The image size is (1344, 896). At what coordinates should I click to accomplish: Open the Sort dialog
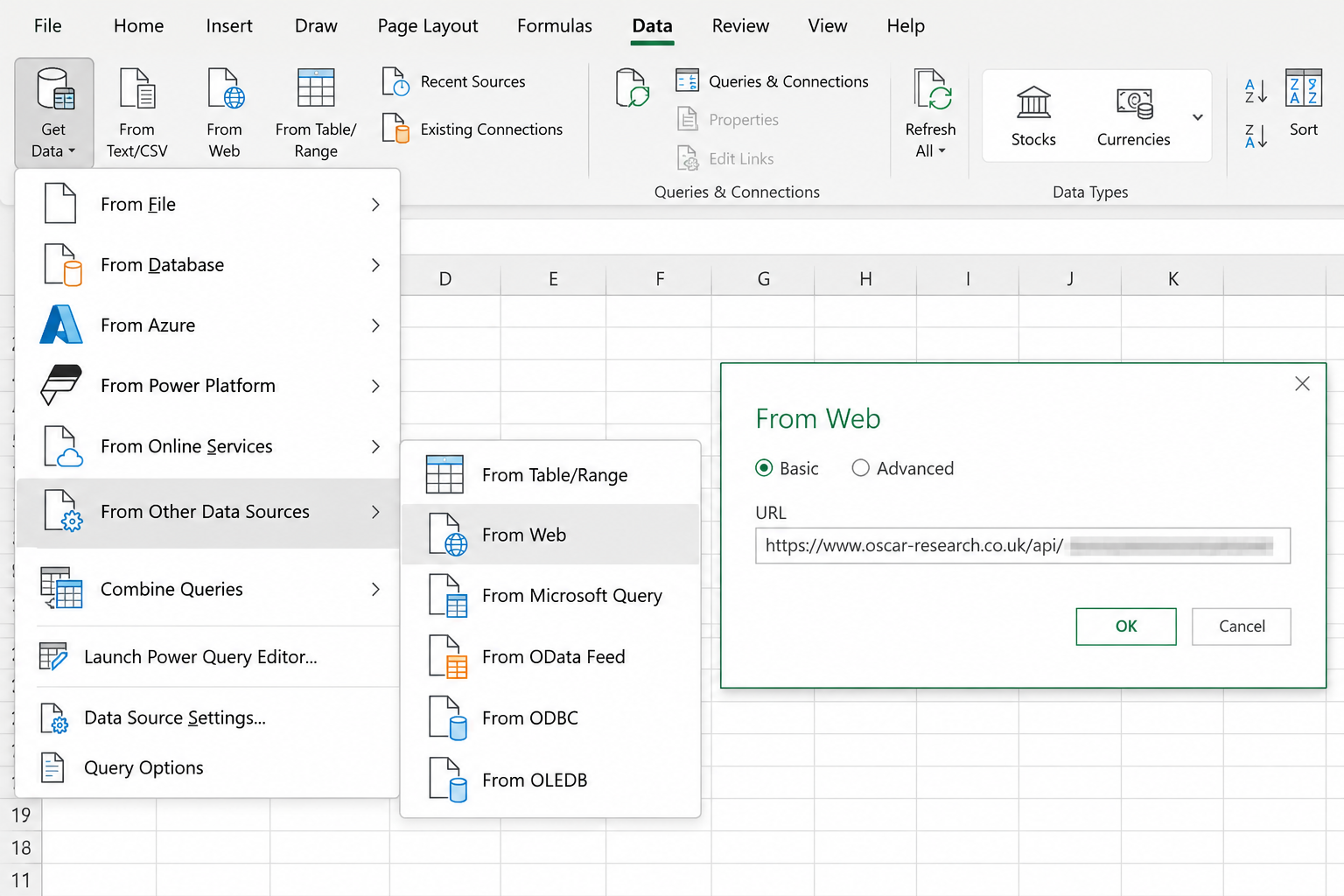click(1304, 103)
